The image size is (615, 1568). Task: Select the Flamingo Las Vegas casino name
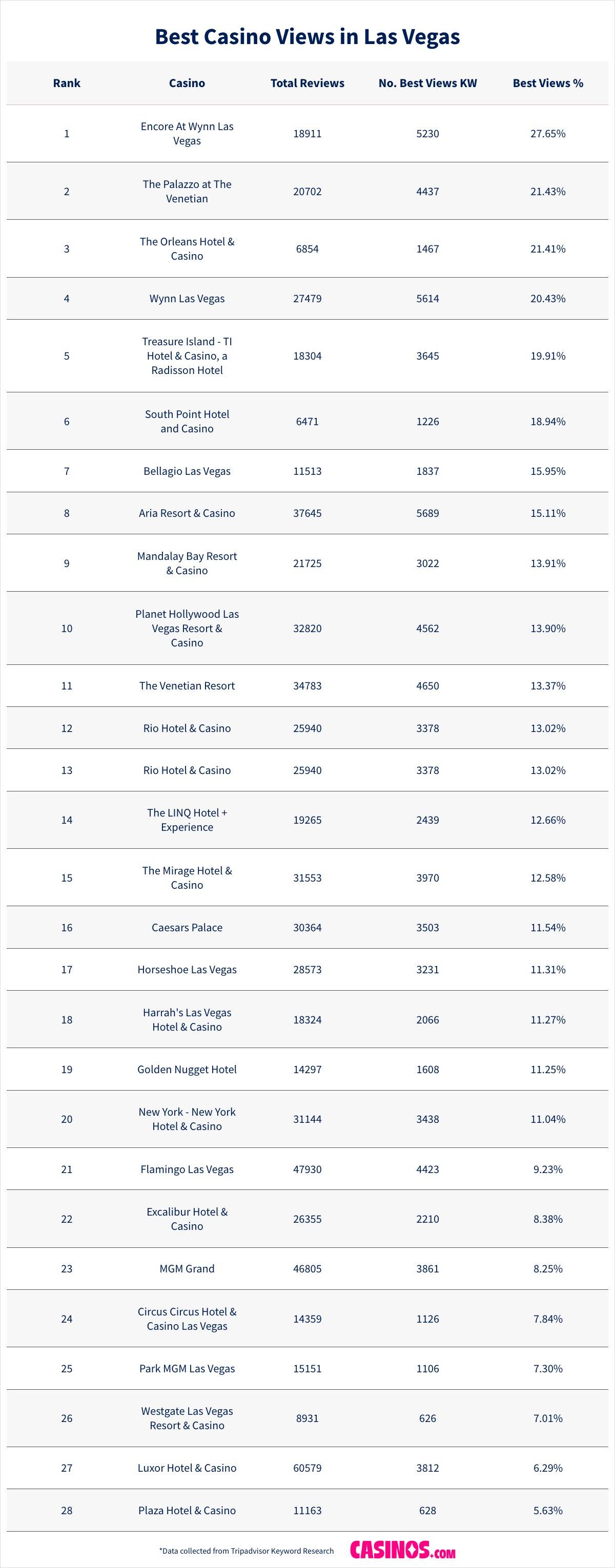[187, 1169]
